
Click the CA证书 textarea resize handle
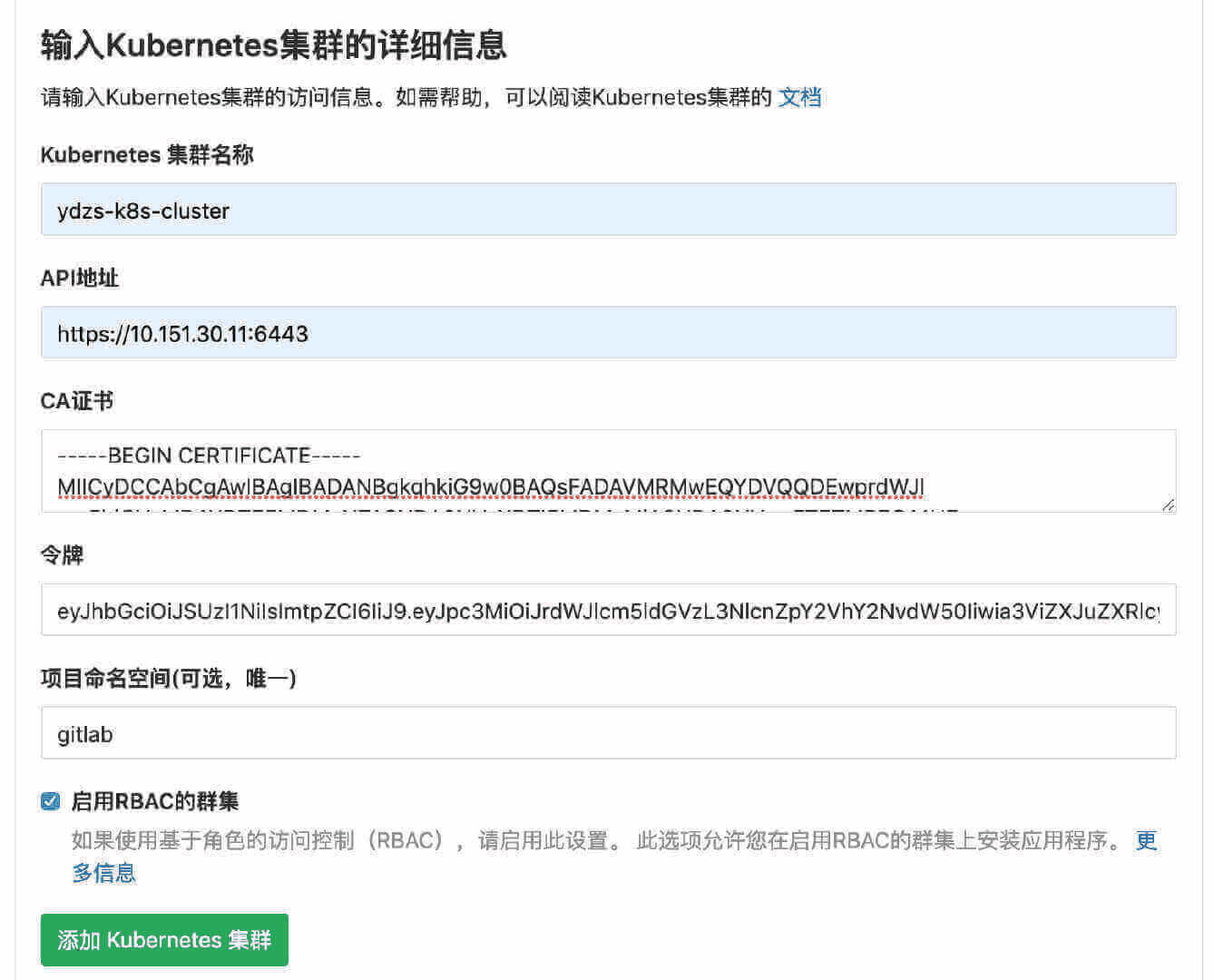(1168, 505)
